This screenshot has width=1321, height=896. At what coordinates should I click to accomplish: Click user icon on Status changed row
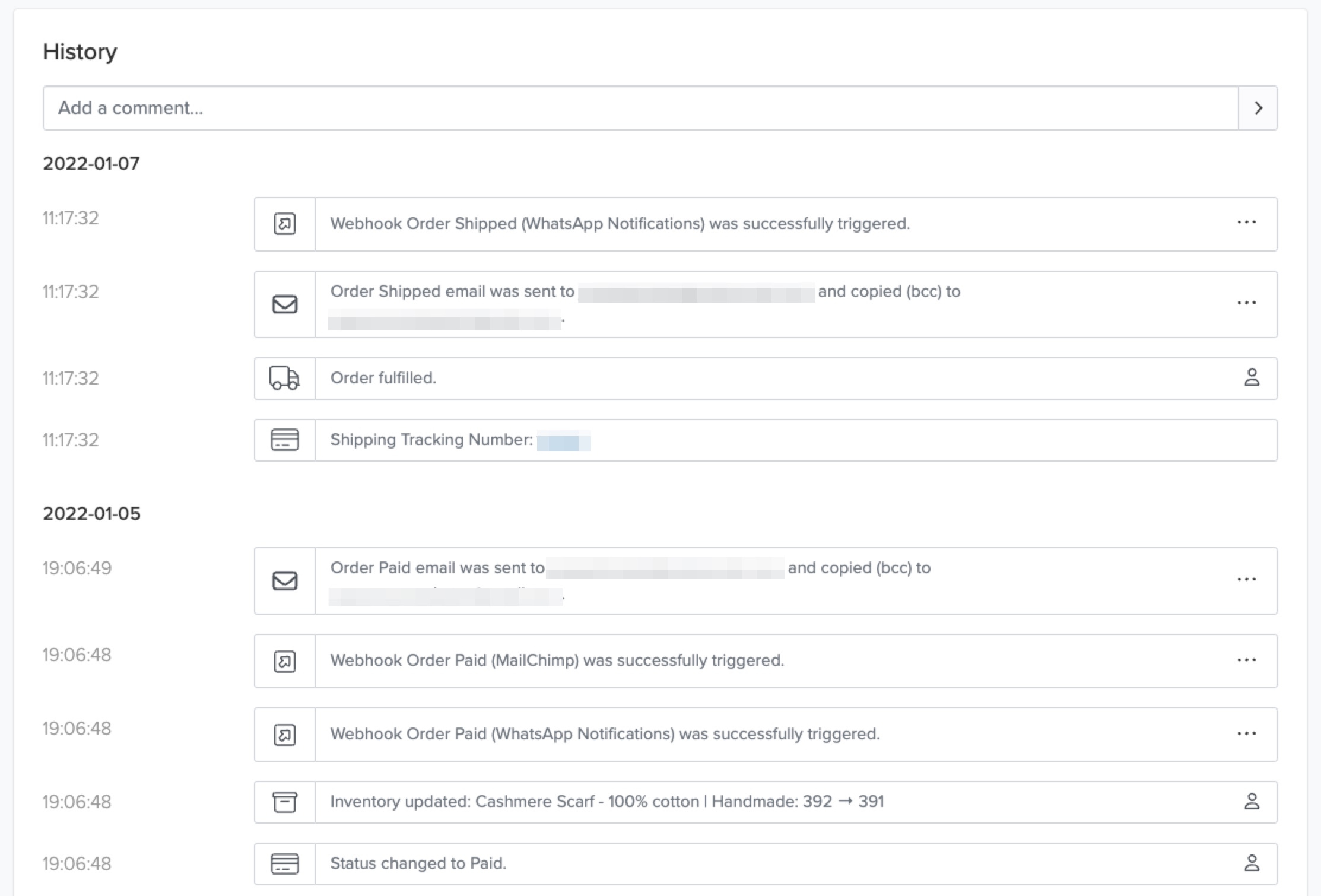coord(1252,863)
